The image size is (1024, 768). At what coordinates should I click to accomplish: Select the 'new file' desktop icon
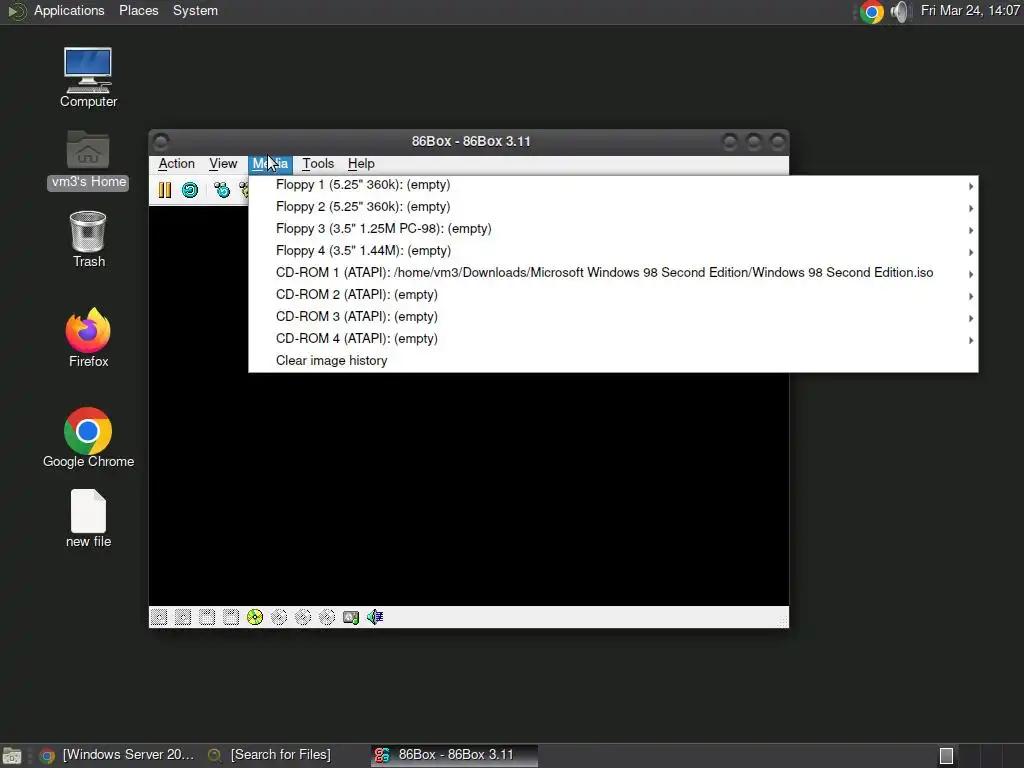(x=88, y=519)
